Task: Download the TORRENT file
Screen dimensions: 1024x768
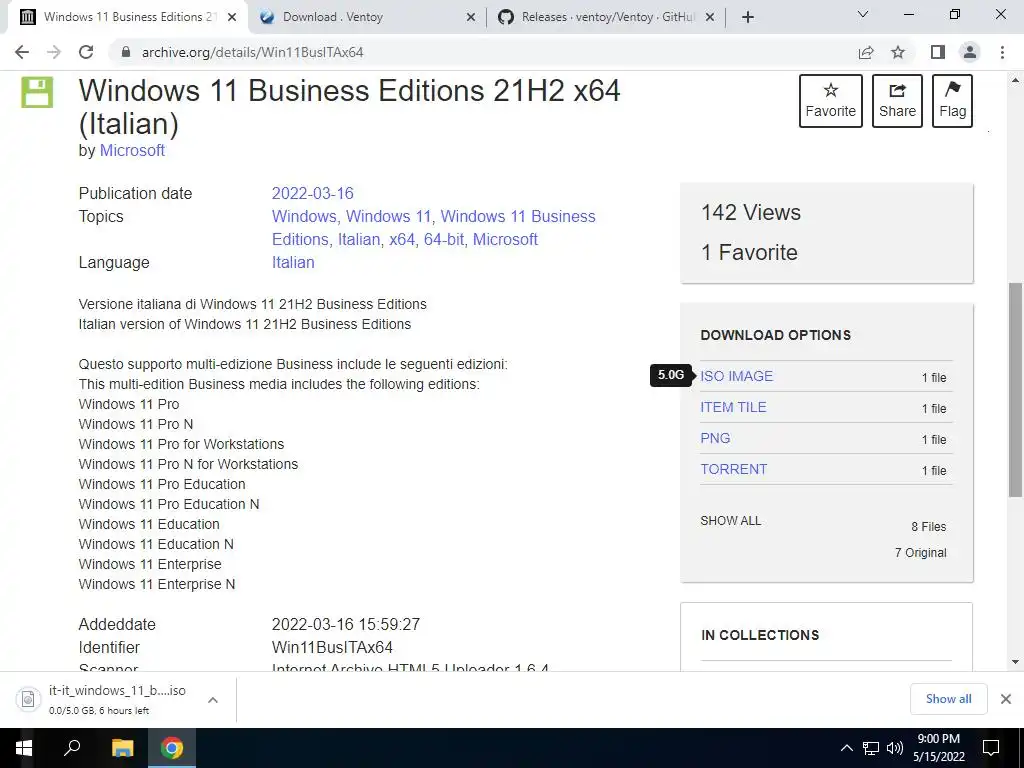Action: point(733,469)
